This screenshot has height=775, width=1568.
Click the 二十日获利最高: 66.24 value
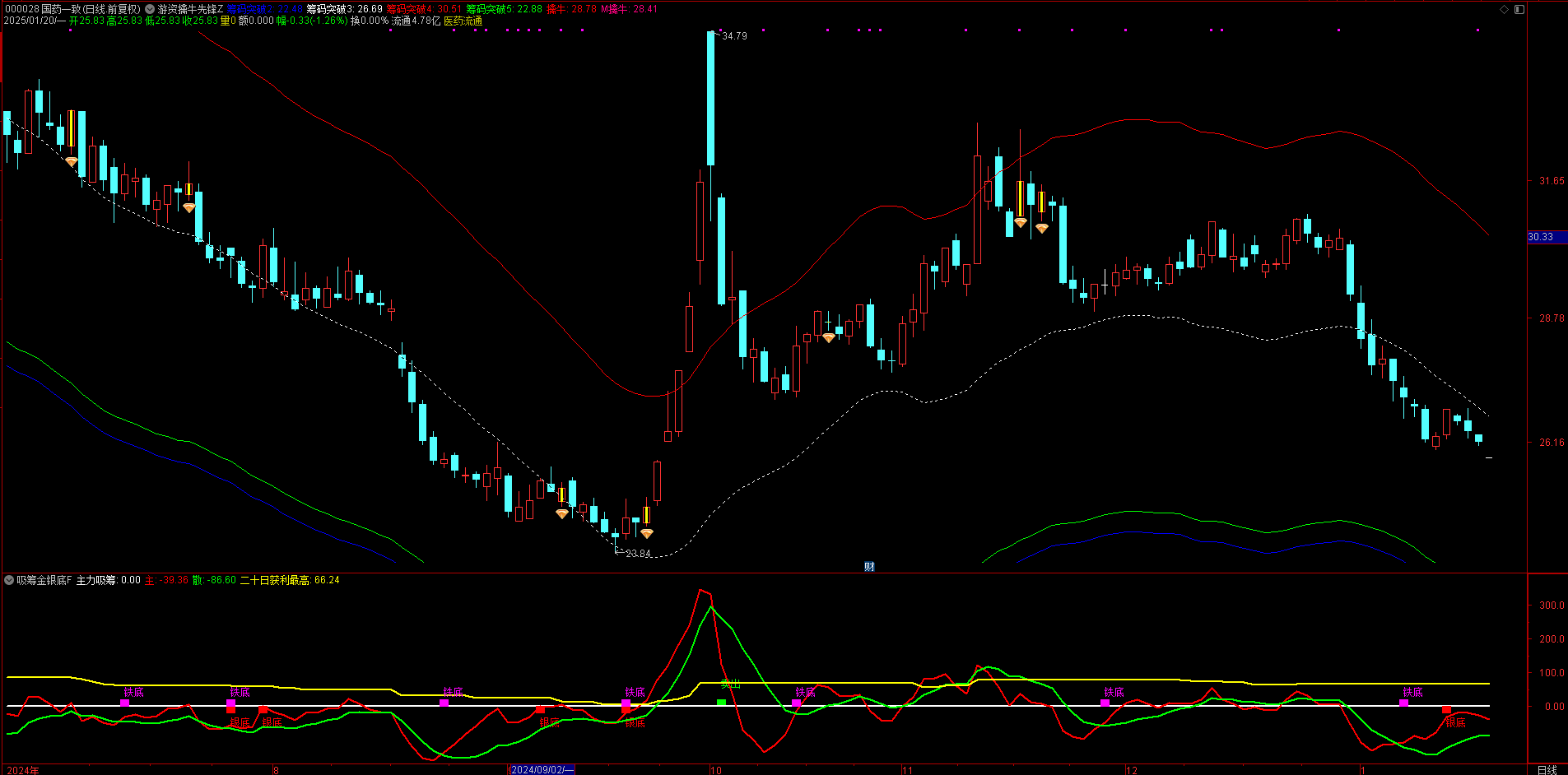tap(290, 580)
